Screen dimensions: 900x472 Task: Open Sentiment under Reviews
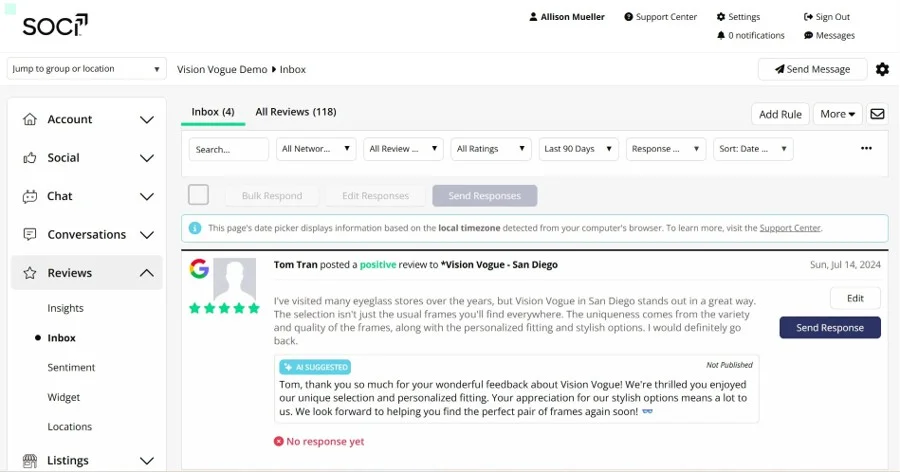click(71, 367)
